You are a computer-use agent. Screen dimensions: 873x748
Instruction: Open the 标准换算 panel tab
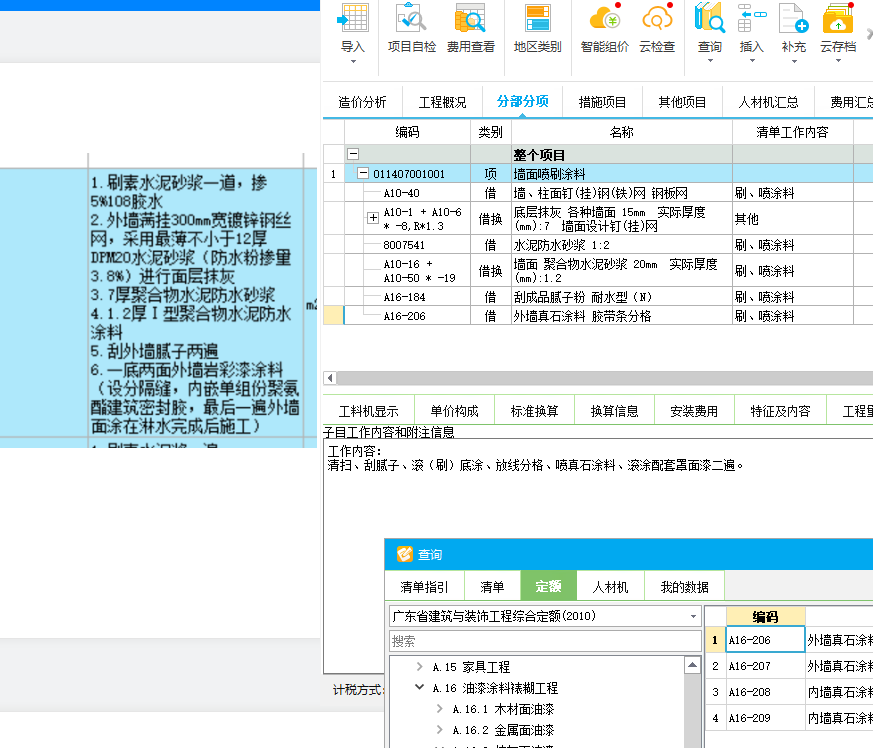pos(534,411)
